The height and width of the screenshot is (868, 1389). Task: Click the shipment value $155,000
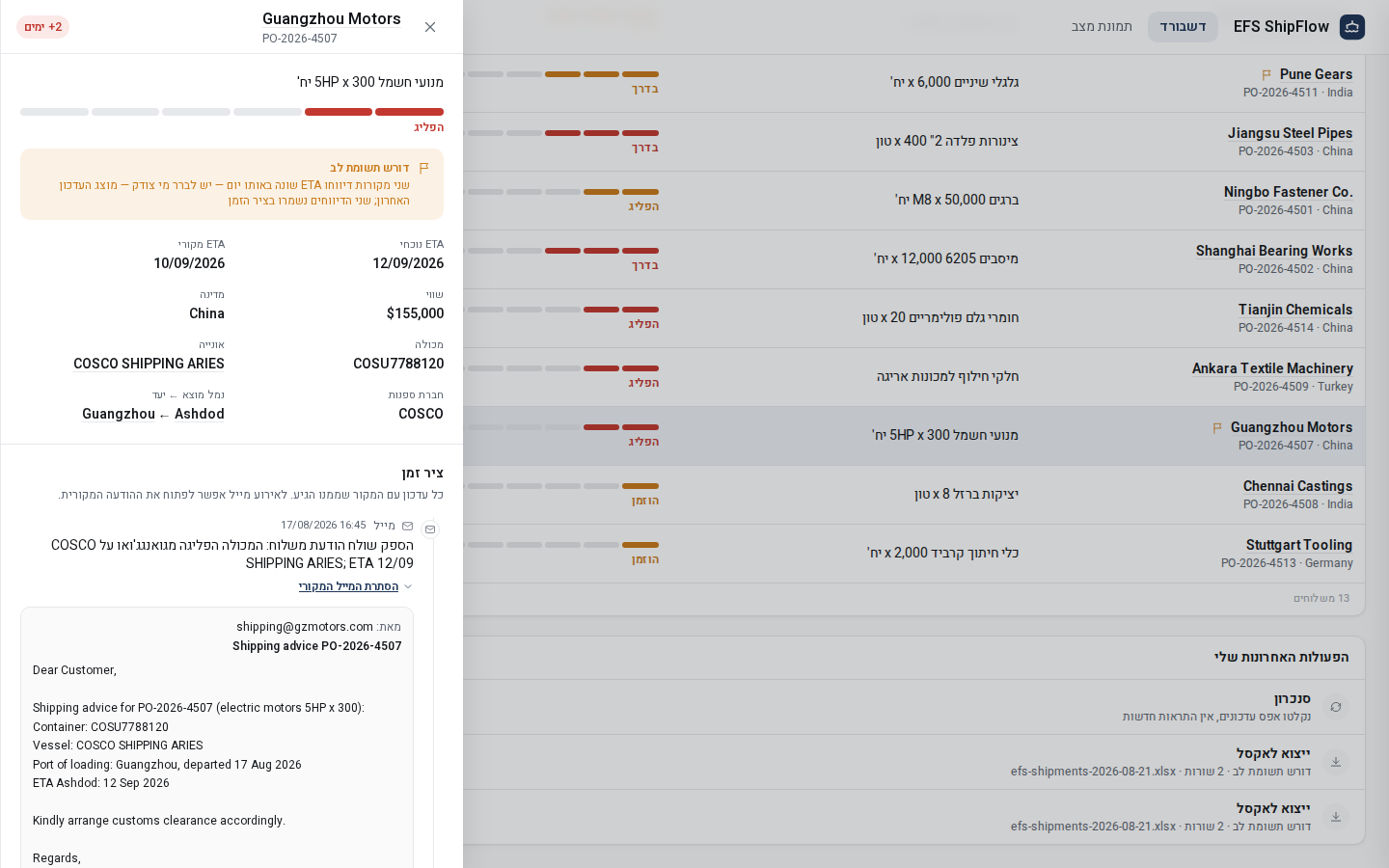coord(415,313)
